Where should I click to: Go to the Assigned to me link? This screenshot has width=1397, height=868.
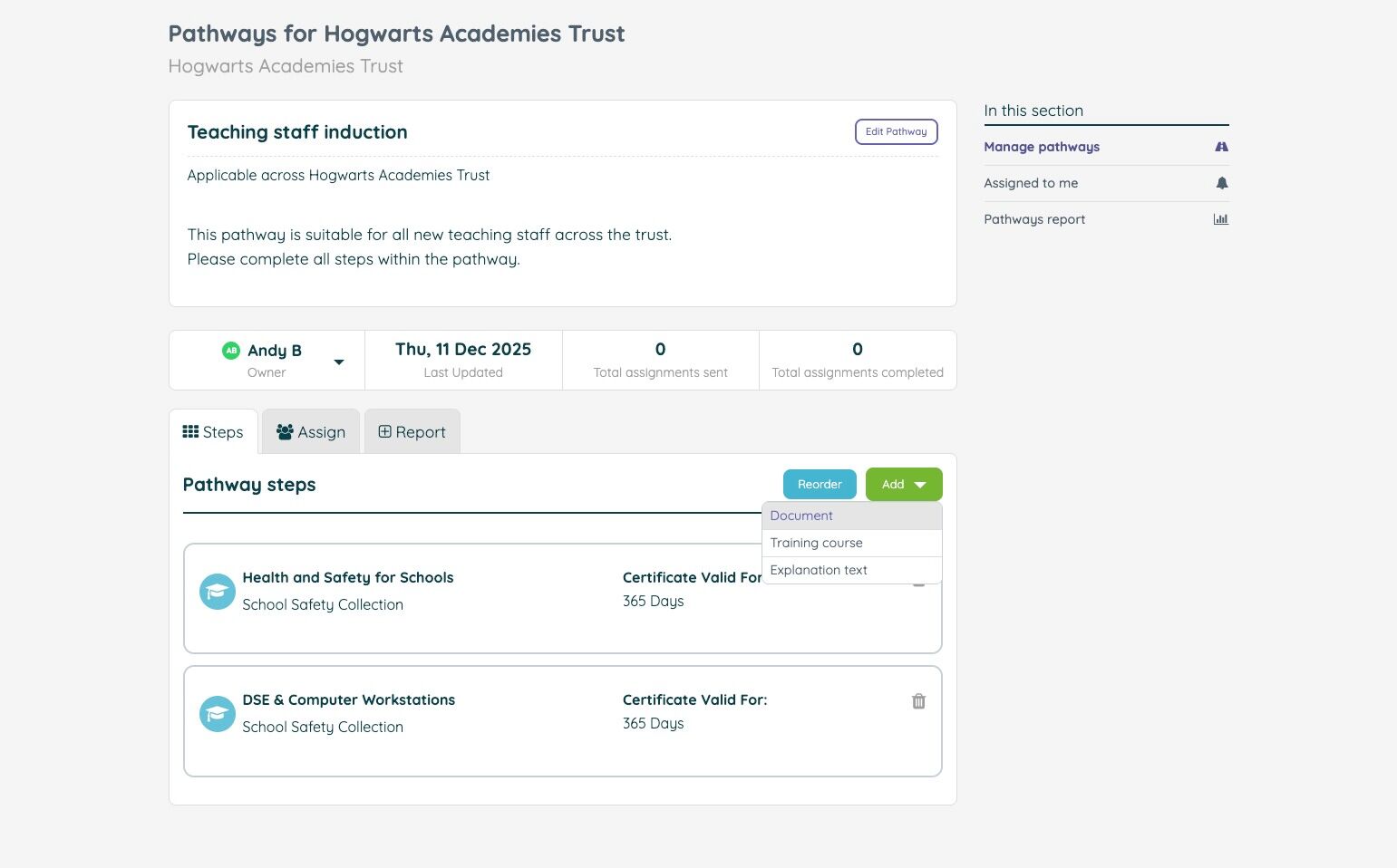1031,183
